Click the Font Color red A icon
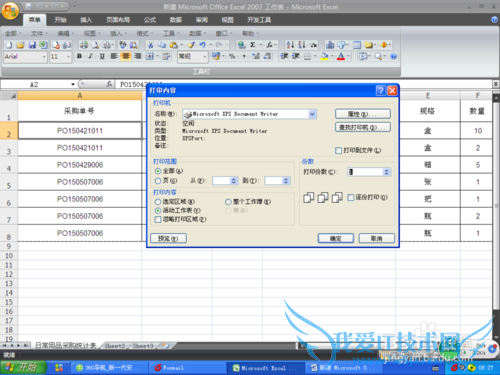This screenshot has height=375, width=500. pyautogui.click(x=341, y=56)
